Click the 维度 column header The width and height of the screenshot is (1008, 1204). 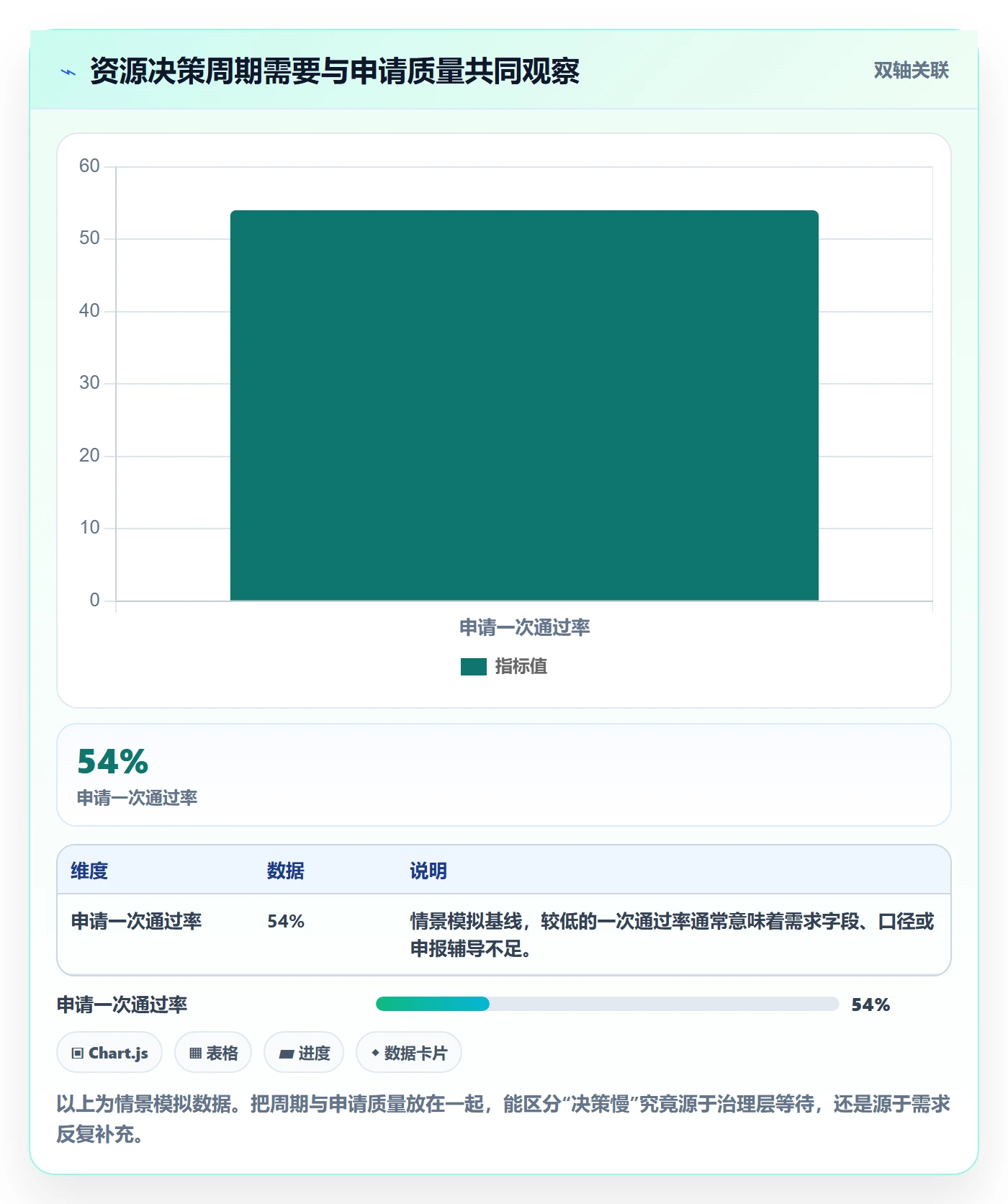coord(89,871)
